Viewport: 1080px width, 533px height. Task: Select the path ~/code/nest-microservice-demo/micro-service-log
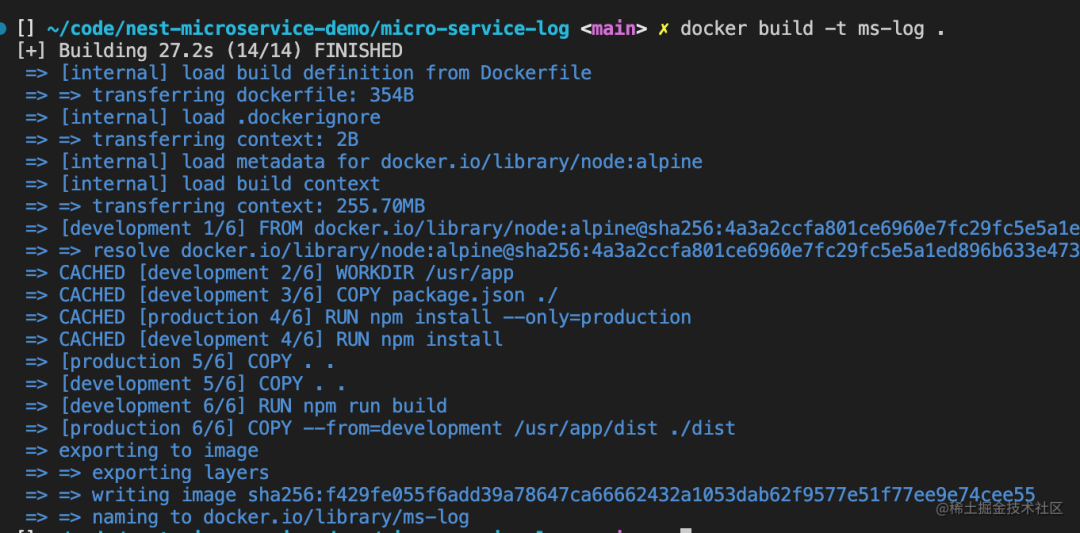tap(308, 29)
